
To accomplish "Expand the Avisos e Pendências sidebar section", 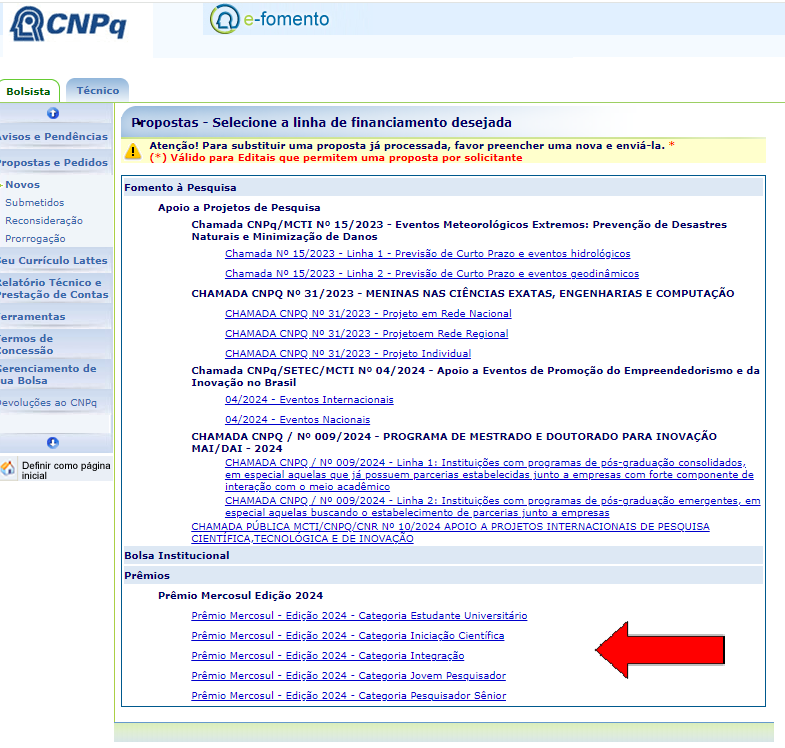I will coord(54,136).
